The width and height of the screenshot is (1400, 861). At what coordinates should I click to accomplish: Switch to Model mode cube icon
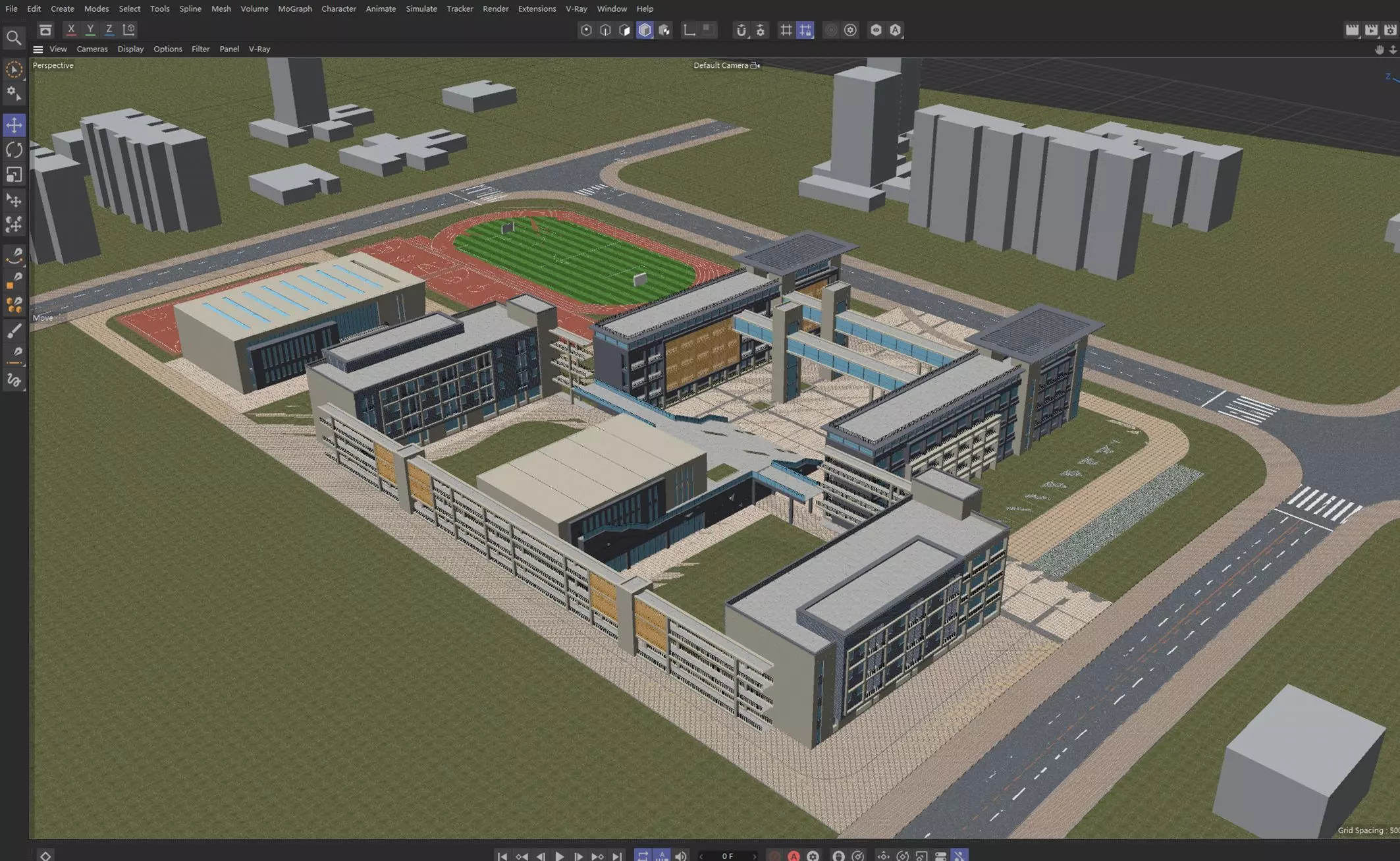point(645,30)
